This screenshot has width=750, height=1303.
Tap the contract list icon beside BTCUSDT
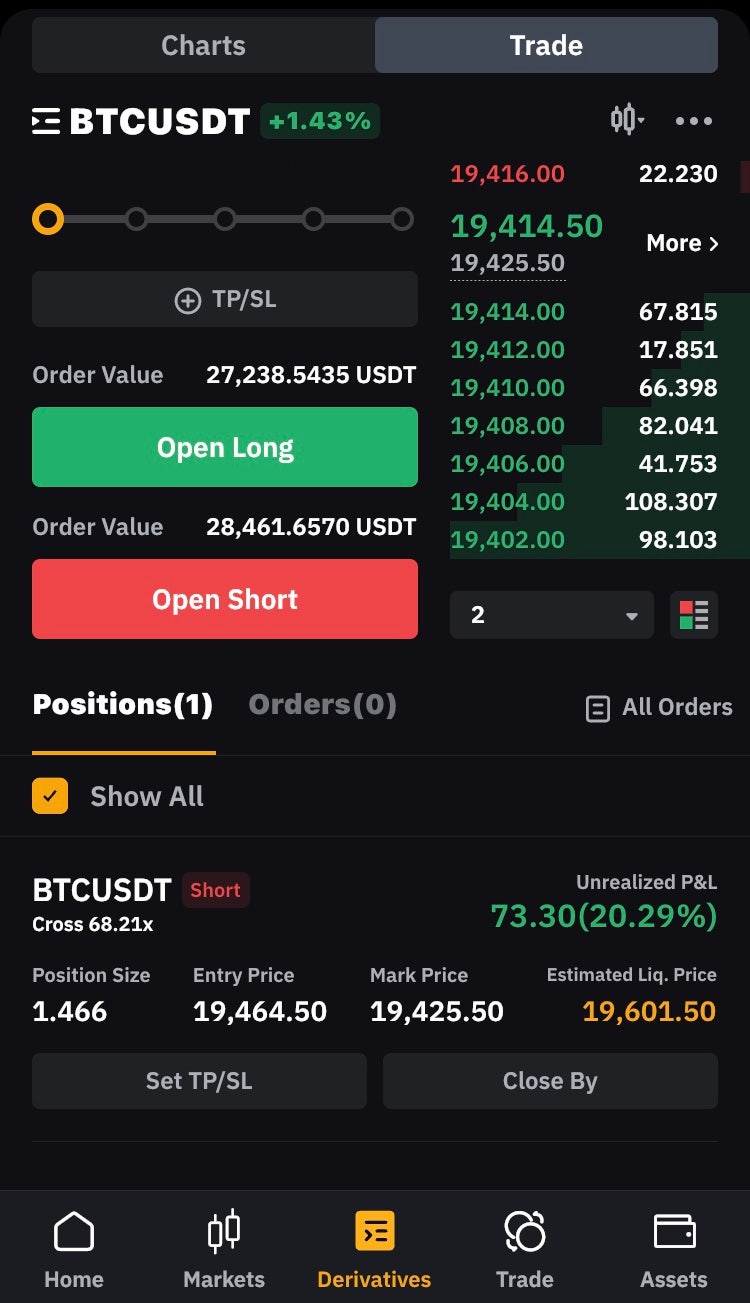pos(46,122)
